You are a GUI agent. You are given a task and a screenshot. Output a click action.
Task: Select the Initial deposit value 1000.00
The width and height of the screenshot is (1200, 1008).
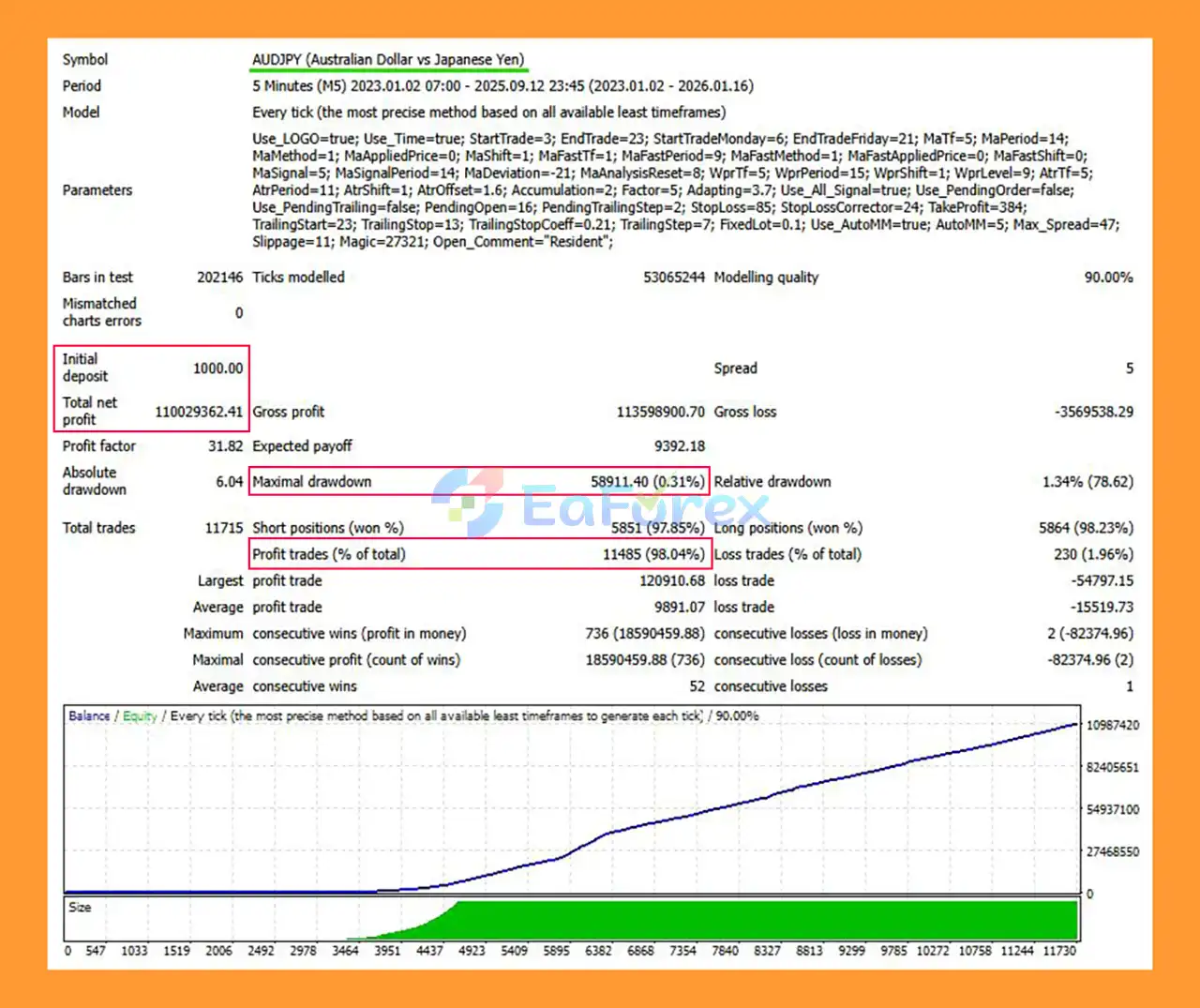coord(217,369)
